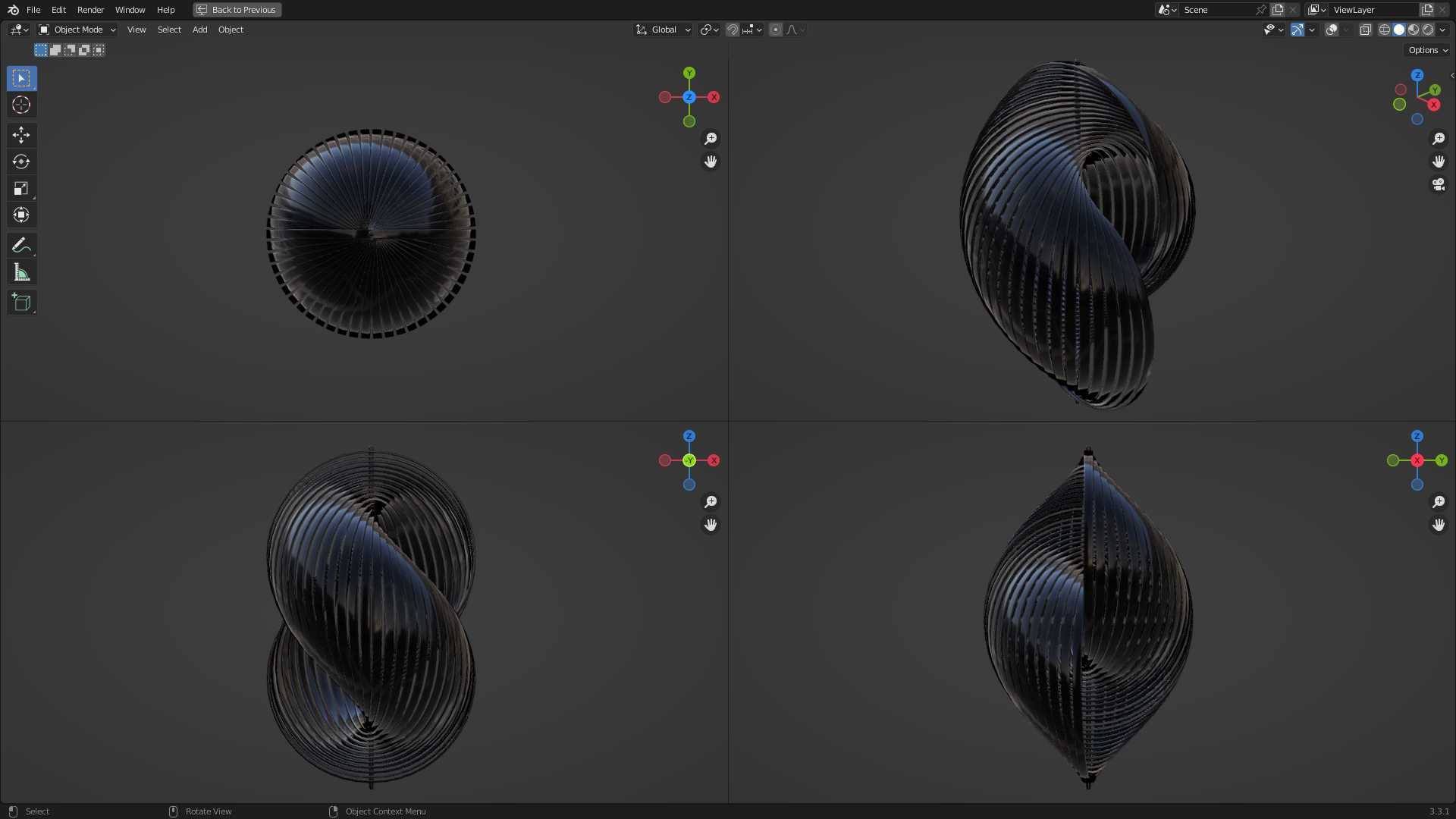Activate the 3D Cursor tool
This screenshot has height=819, width=1456.
pyautogui.click(x=21, y=105)
